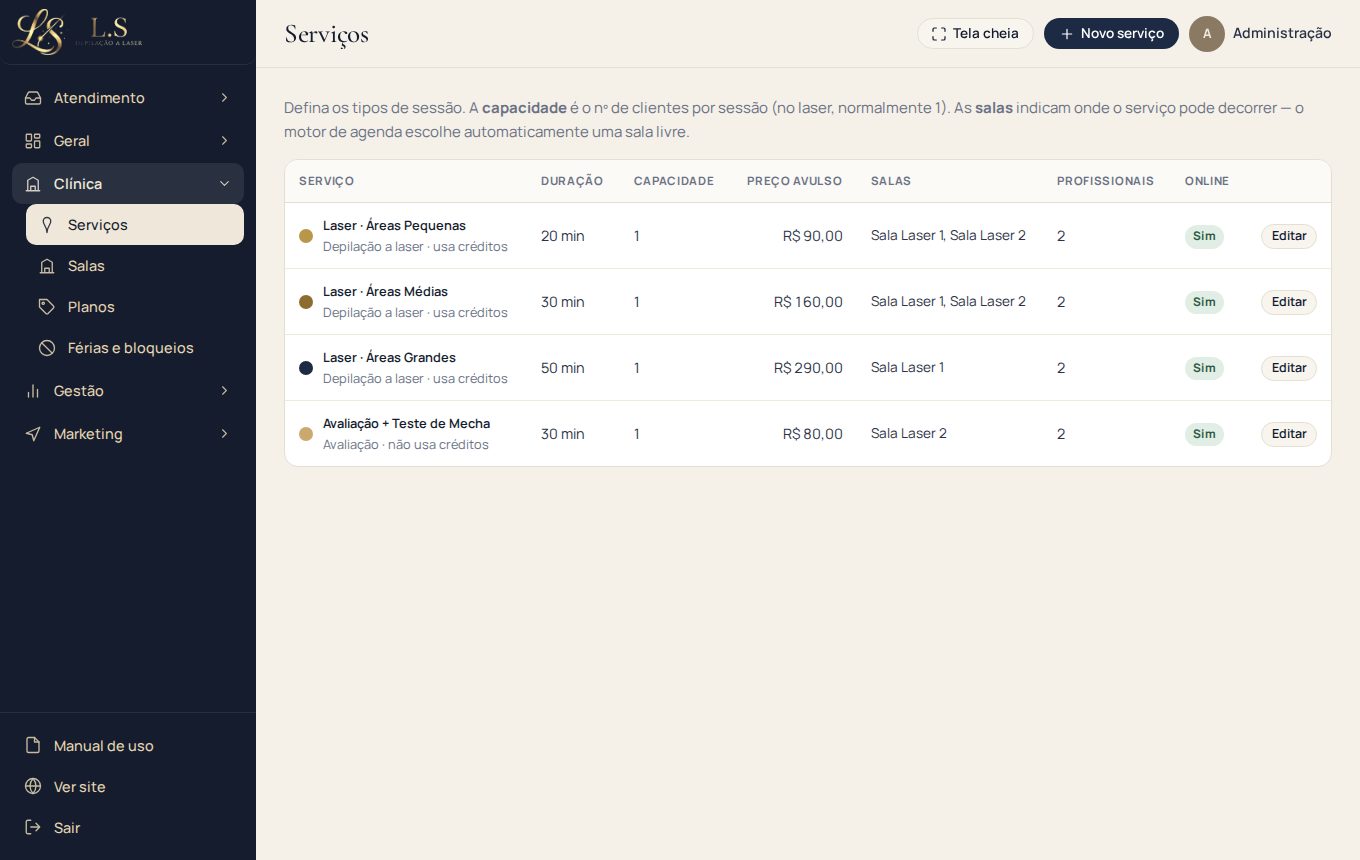Edit the Laser Áreas Grandes service
Image resolution: width=1360 pixels, height=860 pixels.
pos(1288,368)
